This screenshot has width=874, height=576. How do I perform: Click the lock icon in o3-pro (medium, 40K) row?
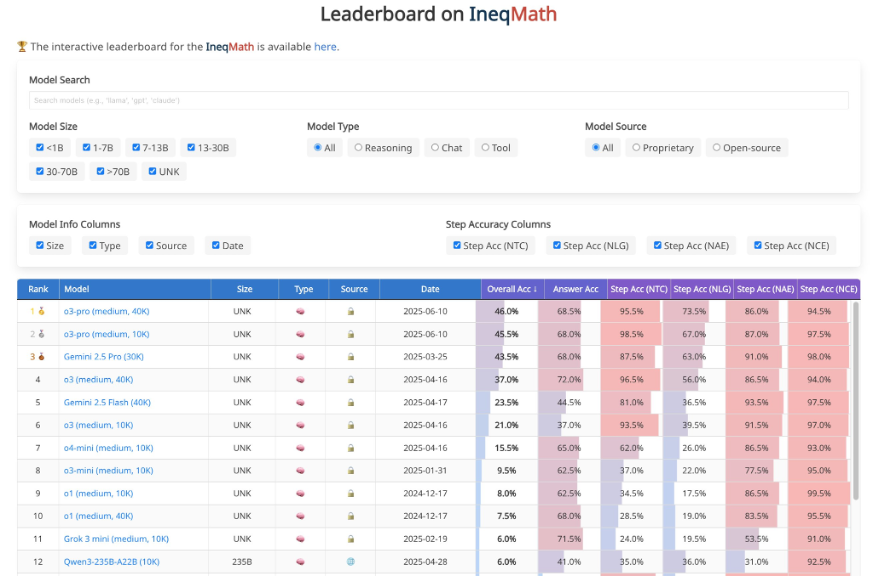tap(351, 312)
